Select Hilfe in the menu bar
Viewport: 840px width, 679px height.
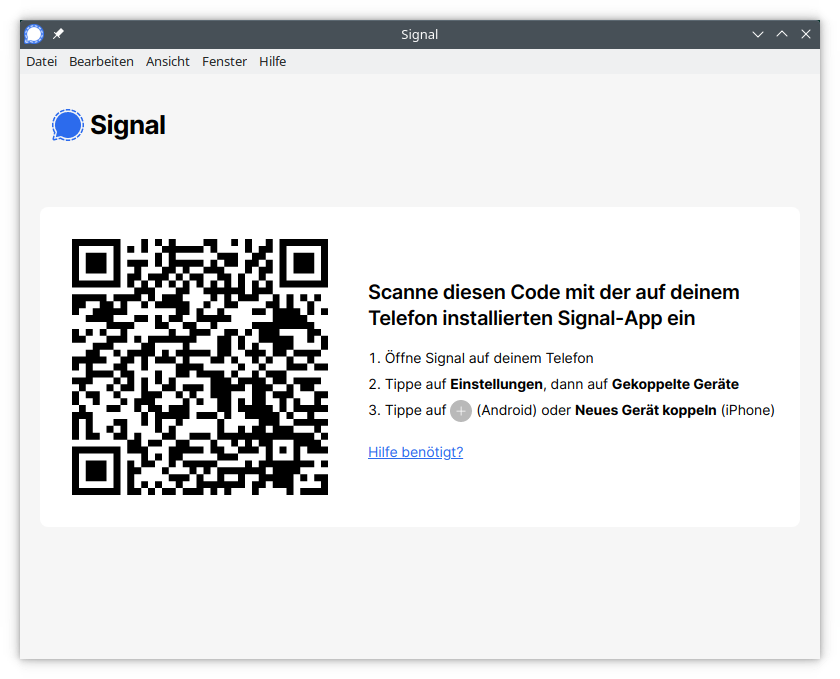point(272,61)
